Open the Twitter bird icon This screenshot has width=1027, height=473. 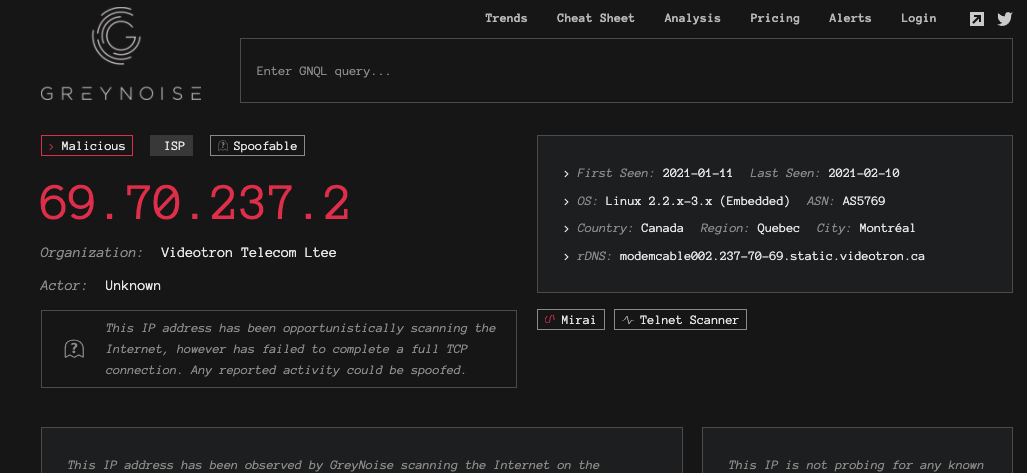1005,19
